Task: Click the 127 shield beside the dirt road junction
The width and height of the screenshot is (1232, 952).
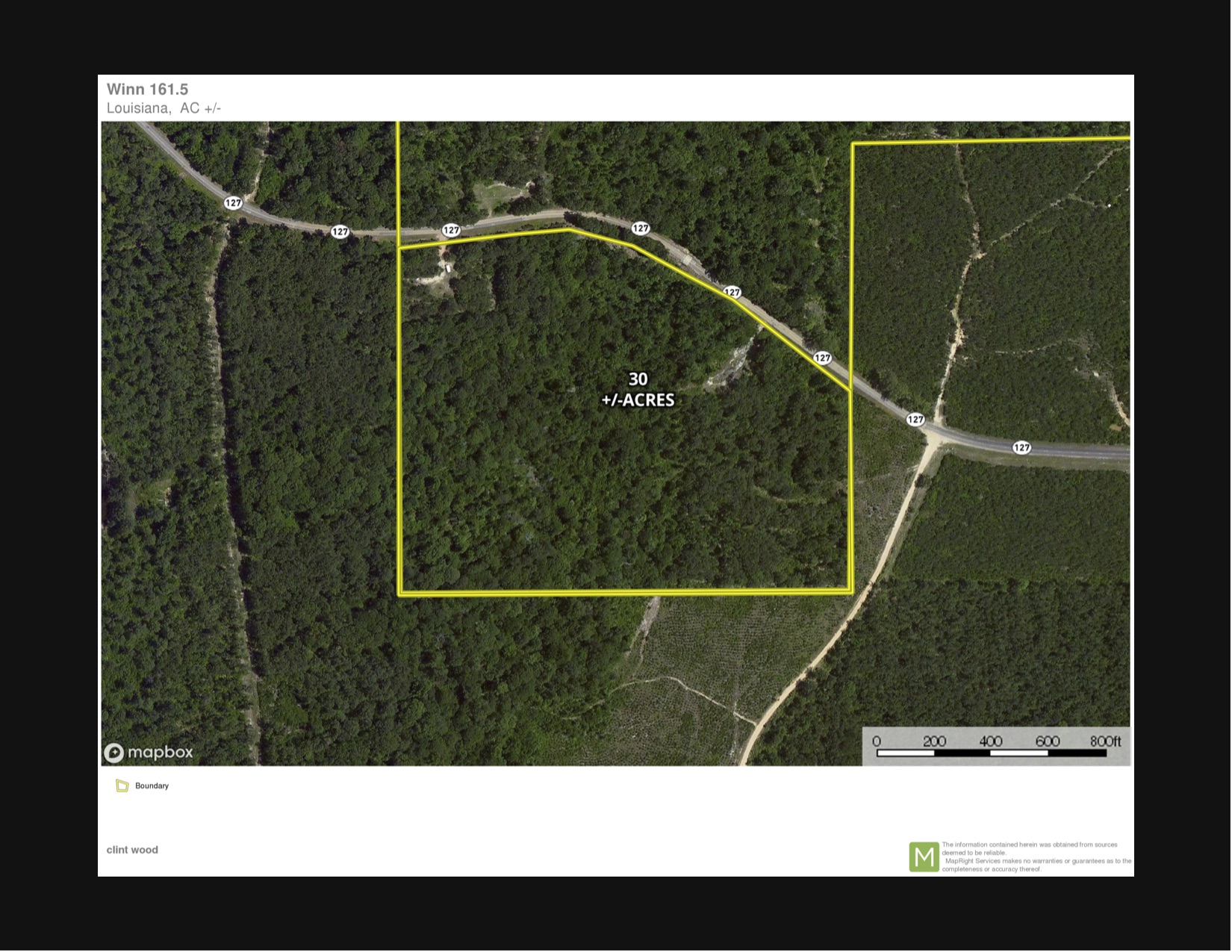Action: [x=915, y=420]
